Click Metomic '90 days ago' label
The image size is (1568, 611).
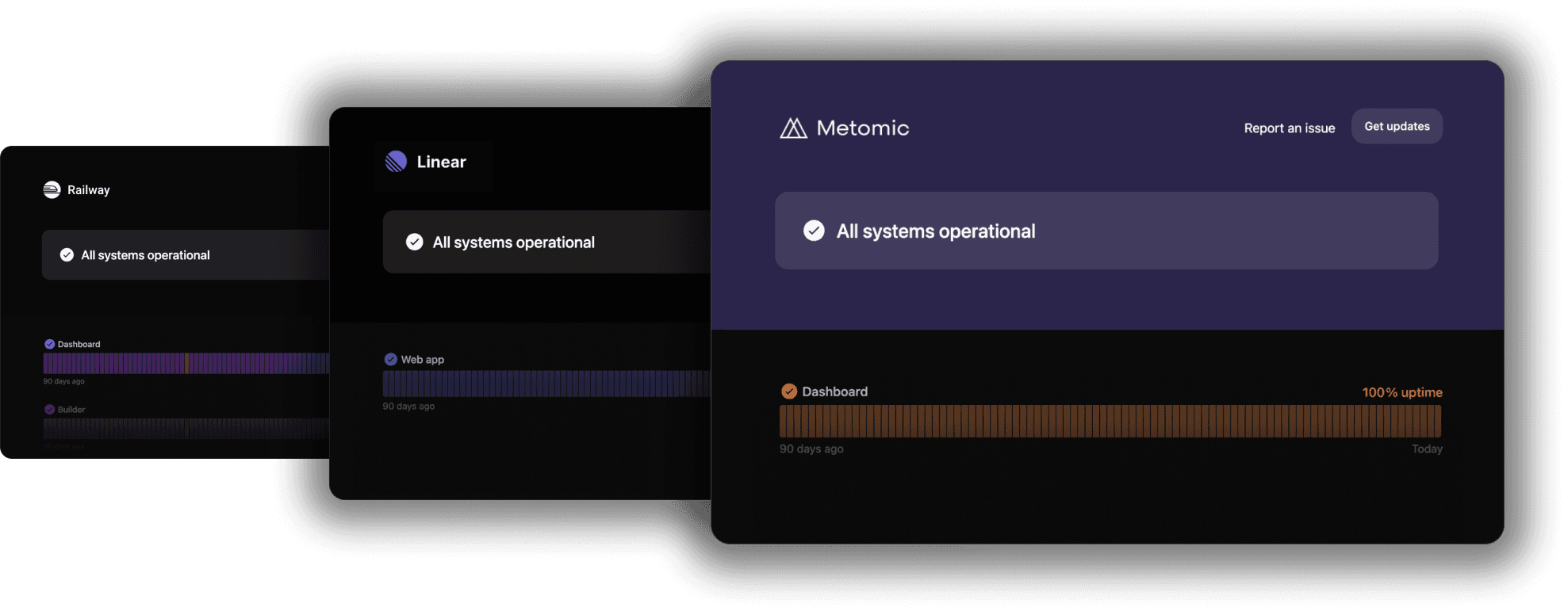pyautogui.click(x=811, y=449)
